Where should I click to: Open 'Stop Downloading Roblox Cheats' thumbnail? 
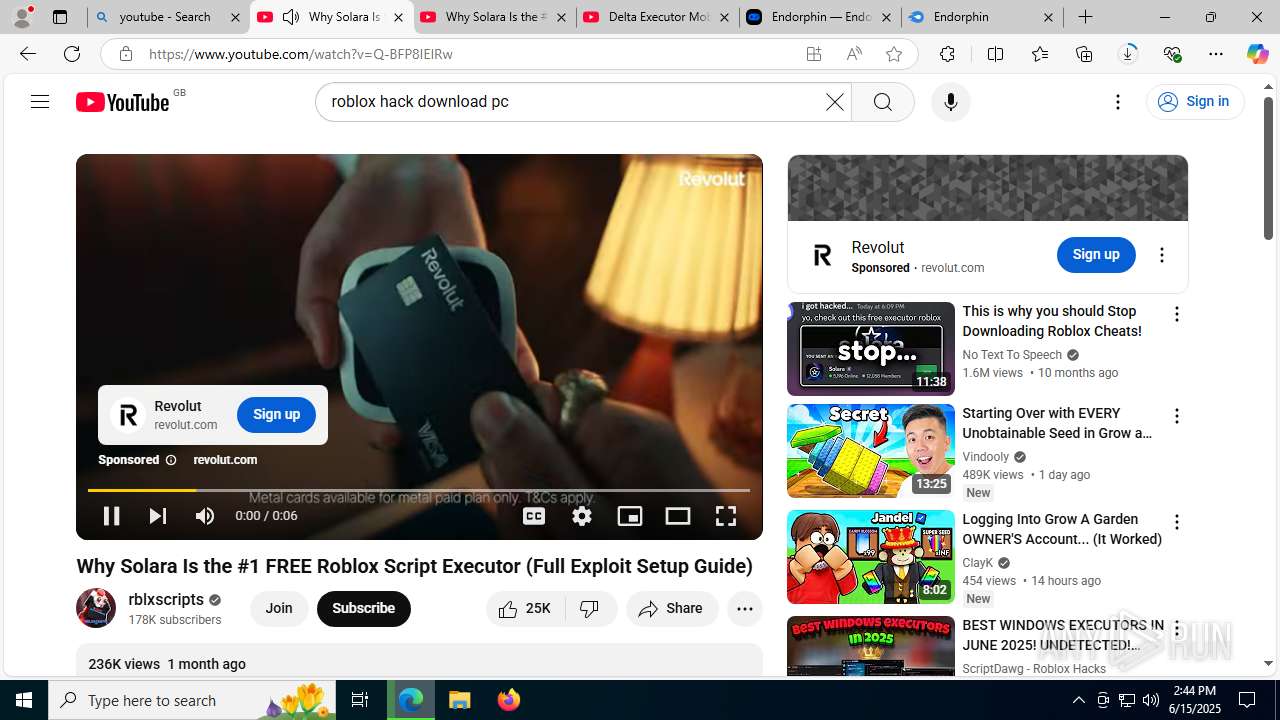(871, 349)
